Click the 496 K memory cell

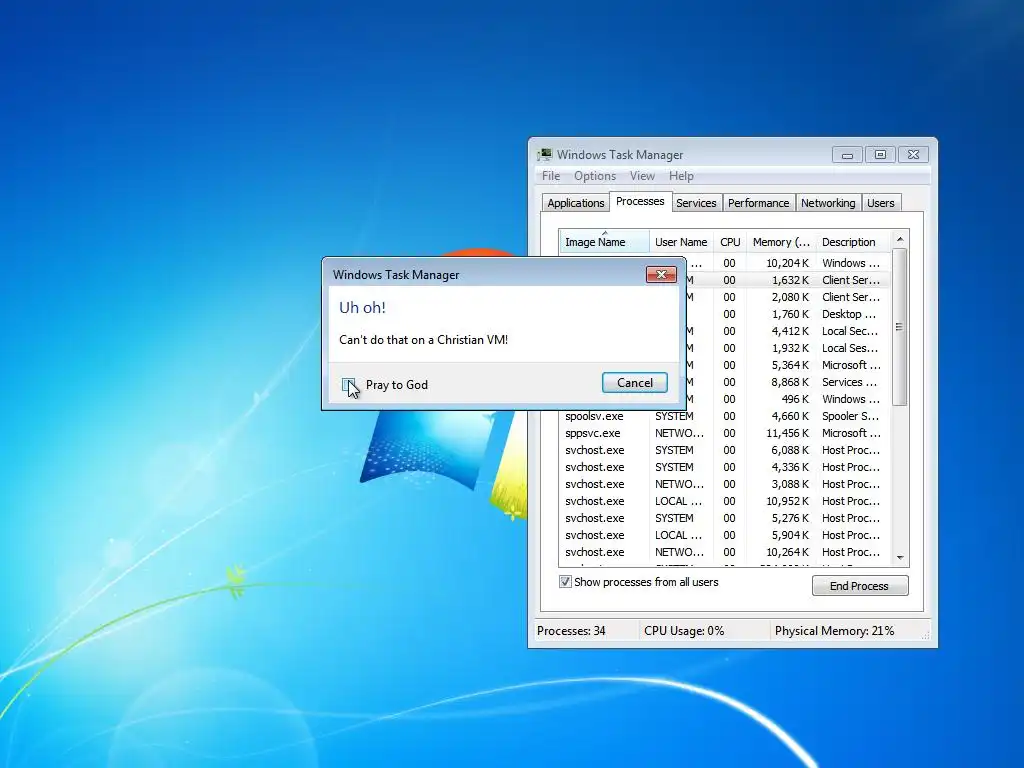(795, 399)
